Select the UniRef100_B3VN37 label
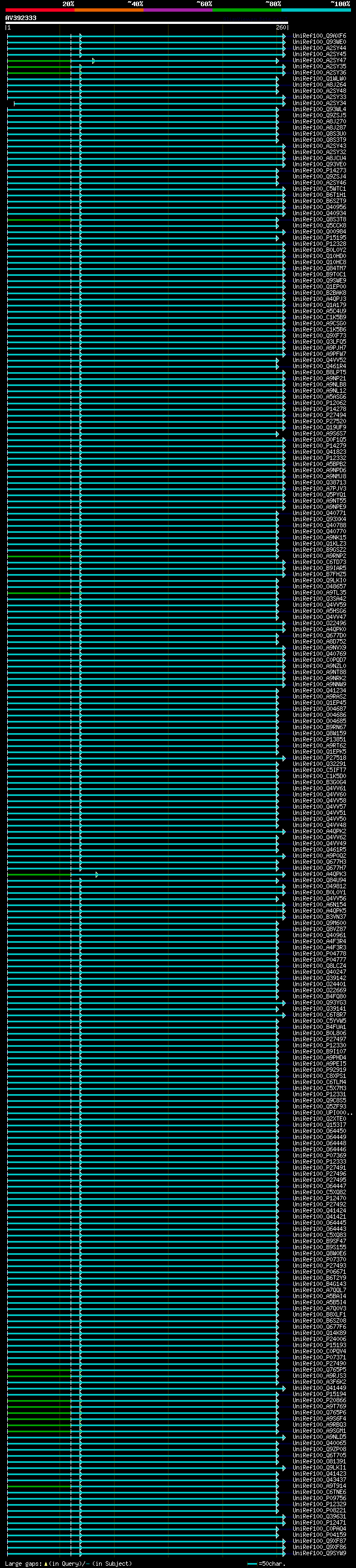This screenshot has height=1568, width=356. (x=319, y=917)
